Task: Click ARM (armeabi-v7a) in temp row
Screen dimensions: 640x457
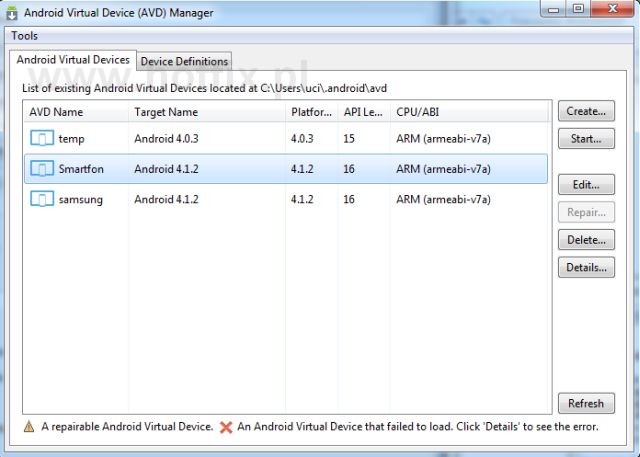Action: (443, 139)
